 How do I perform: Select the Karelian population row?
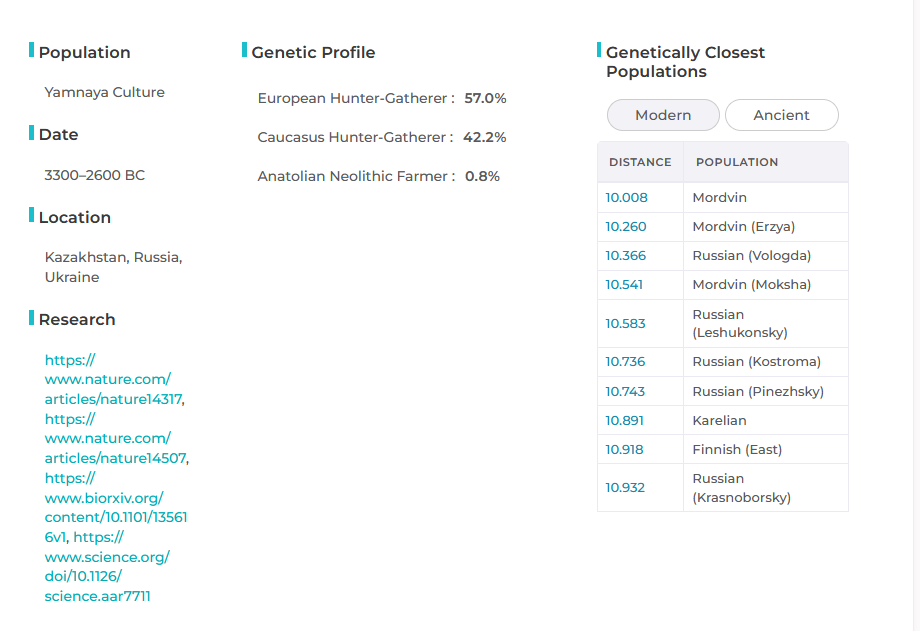point(720,421)
